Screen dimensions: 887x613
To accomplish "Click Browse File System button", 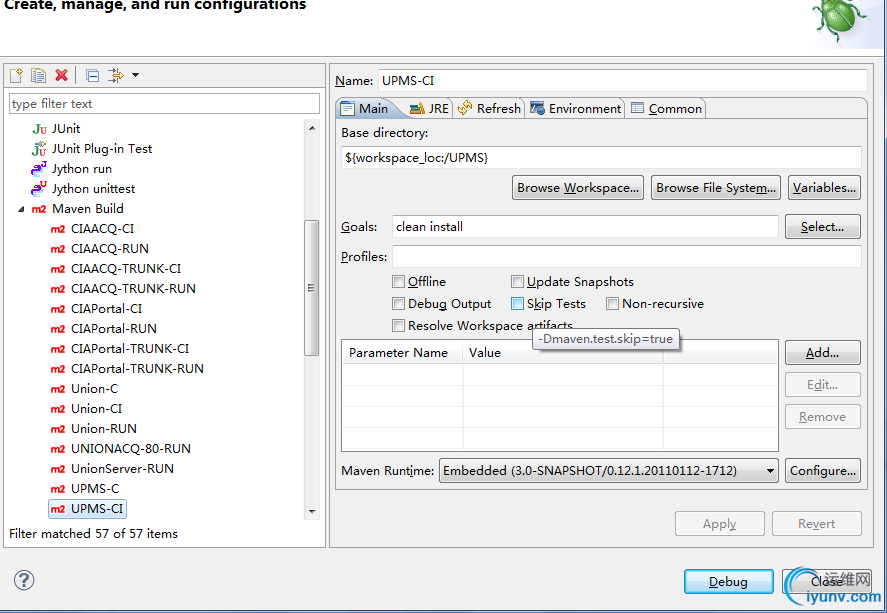I will tap(716, 188).
